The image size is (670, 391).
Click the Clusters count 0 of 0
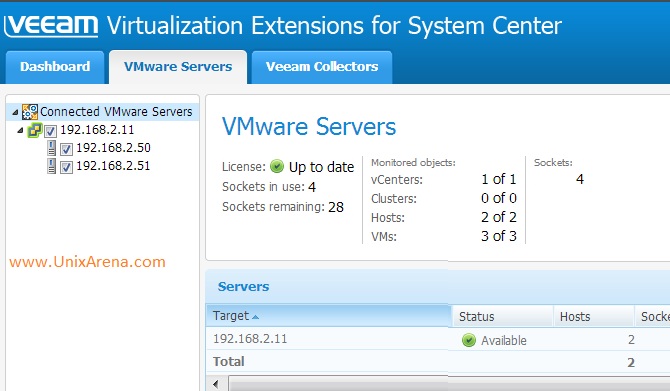(499, 198)
